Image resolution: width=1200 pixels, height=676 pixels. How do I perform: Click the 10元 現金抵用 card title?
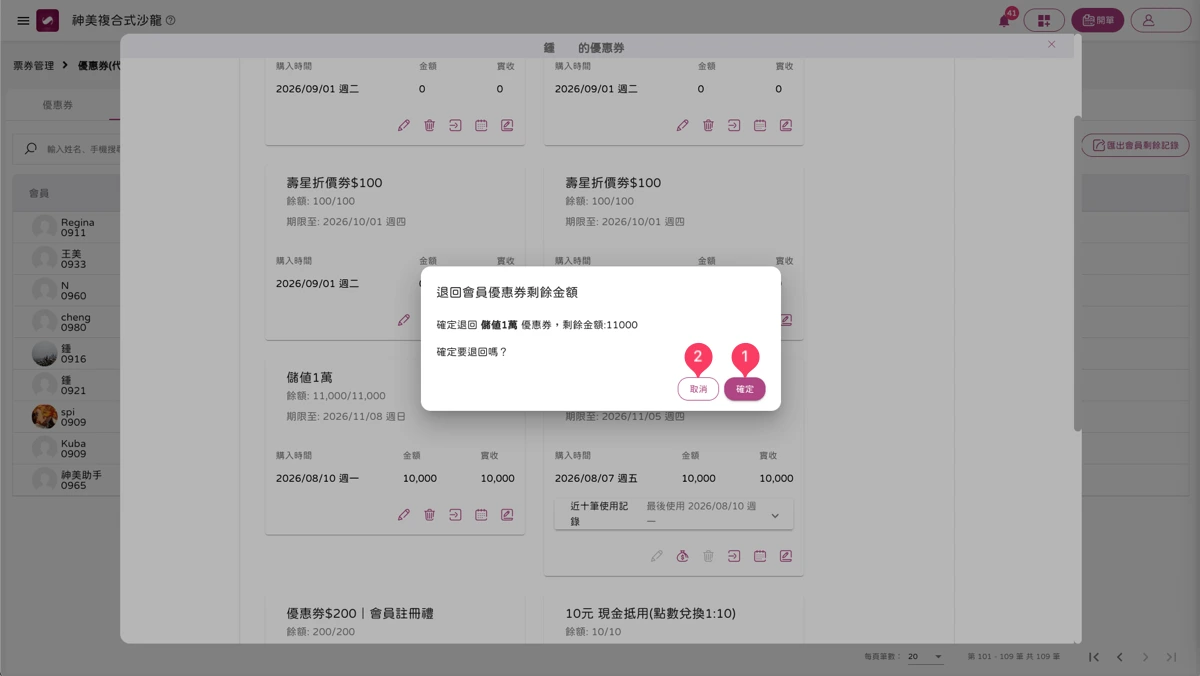[651, 613]
